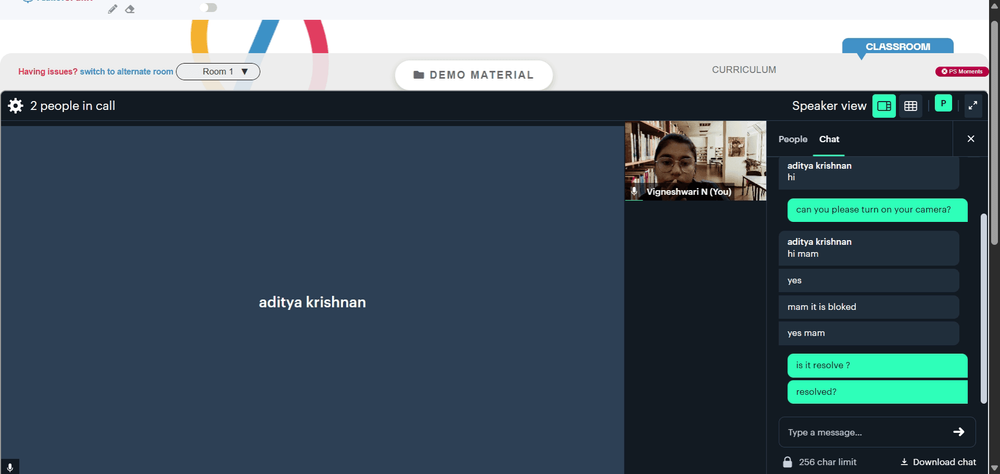Screen dimensions: 1000x474
Task: Click the '256 char limit' text
Action: [x=828, y=462]
